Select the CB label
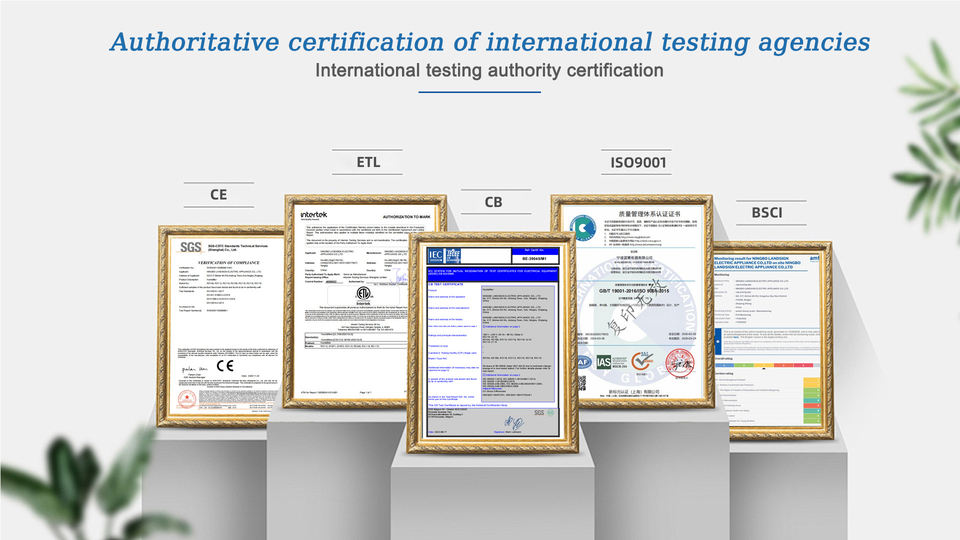This screenshot has width=960, height=540. point(493,201)
